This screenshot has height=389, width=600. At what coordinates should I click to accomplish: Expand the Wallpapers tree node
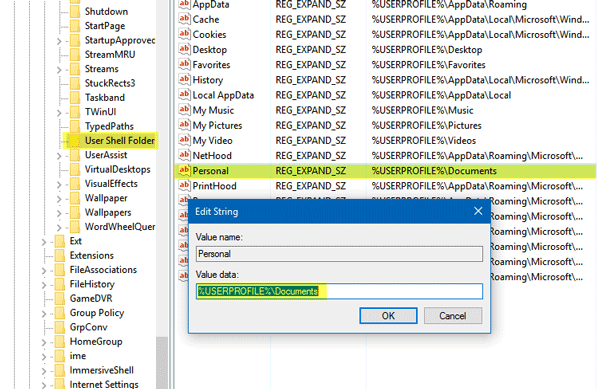(x=59, y=213)
